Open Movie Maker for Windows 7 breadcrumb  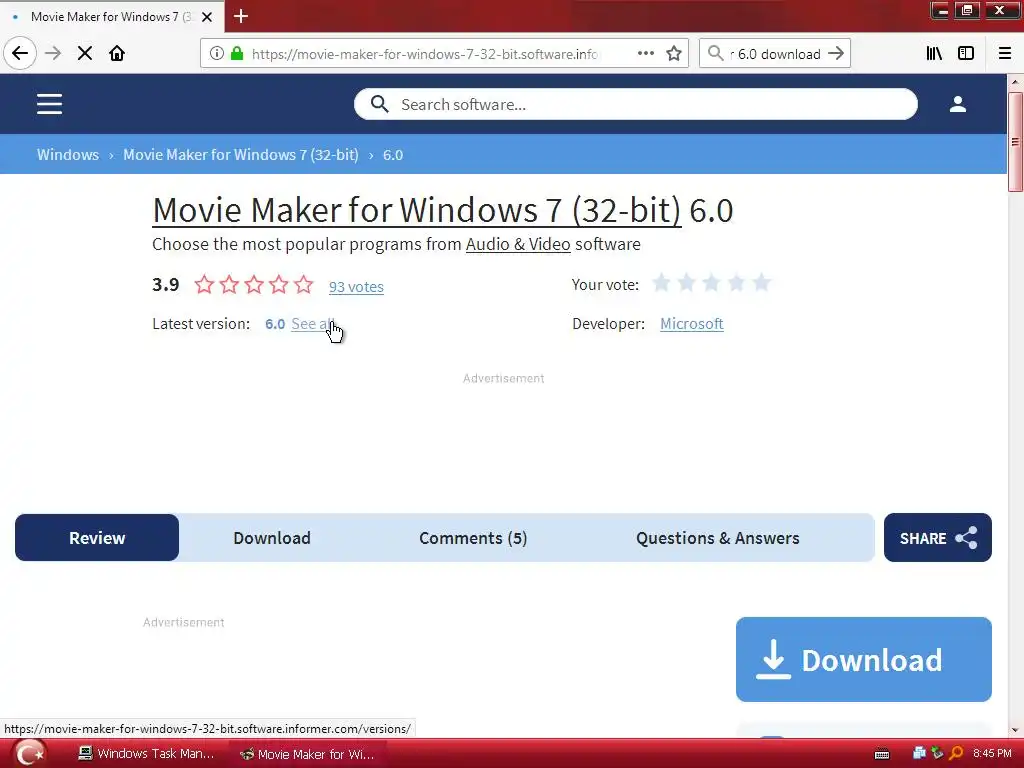point(241,155)
